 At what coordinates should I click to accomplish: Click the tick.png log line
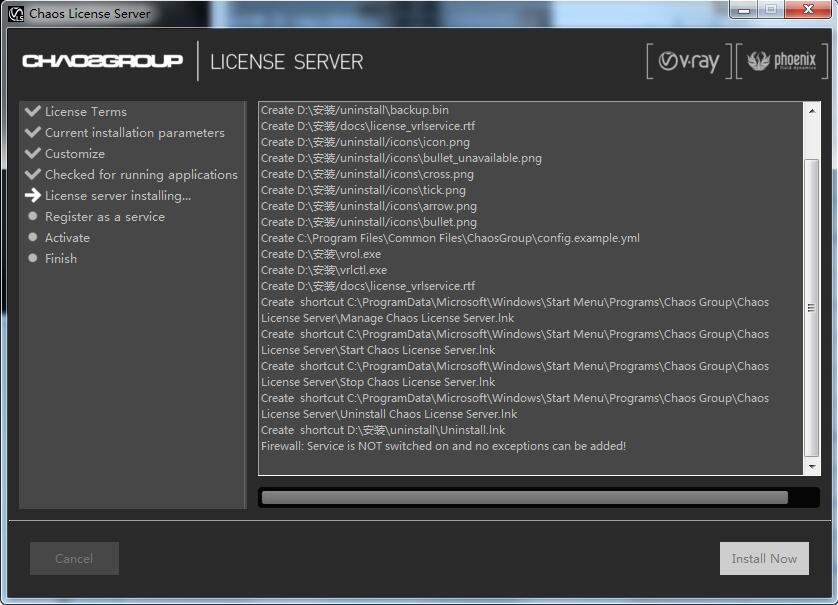pyautogui.click(x=363, y=190)
